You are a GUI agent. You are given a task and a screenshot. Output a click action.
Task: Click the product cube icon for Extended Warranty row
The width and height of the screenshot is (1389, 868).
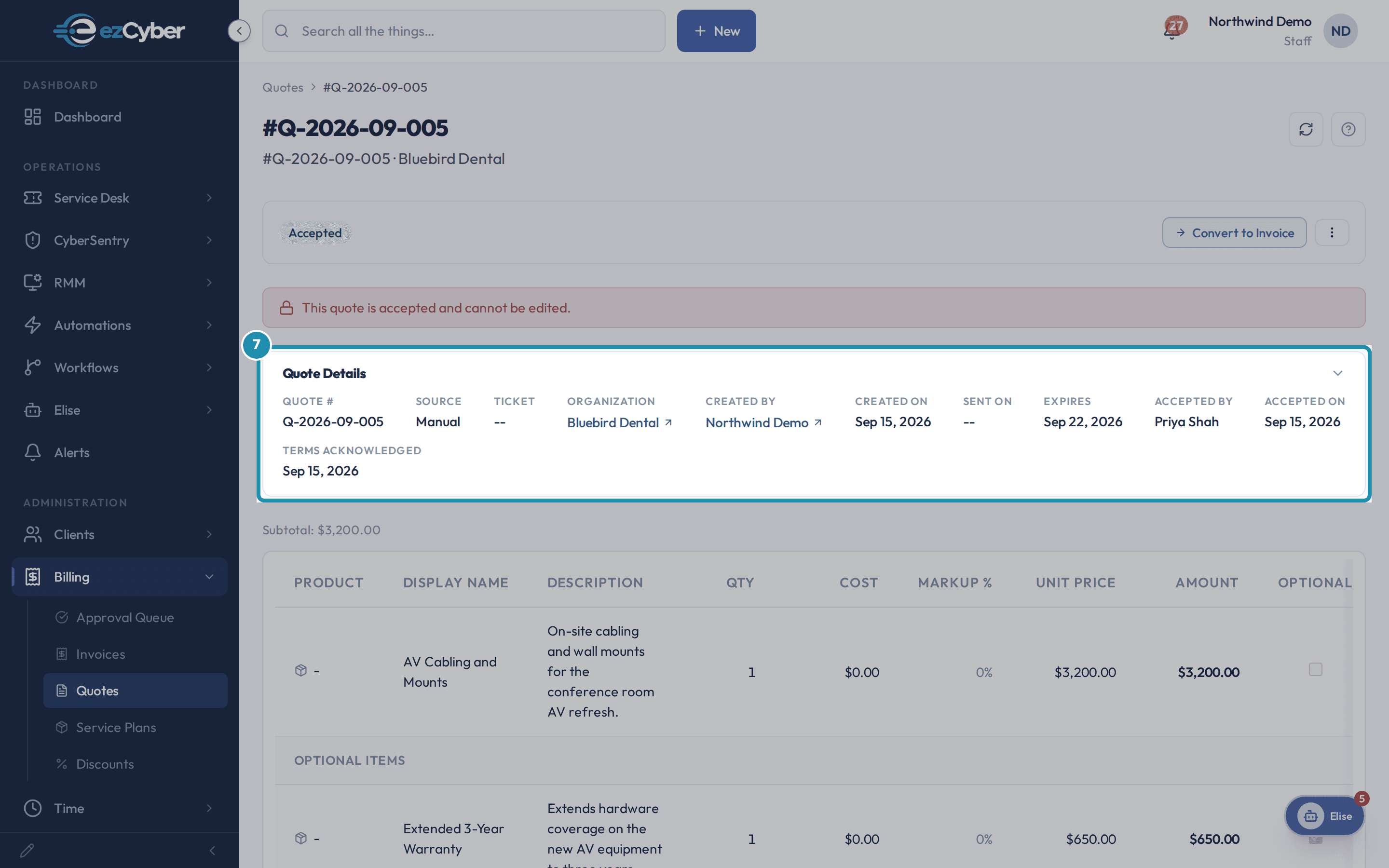pos(301,838)
